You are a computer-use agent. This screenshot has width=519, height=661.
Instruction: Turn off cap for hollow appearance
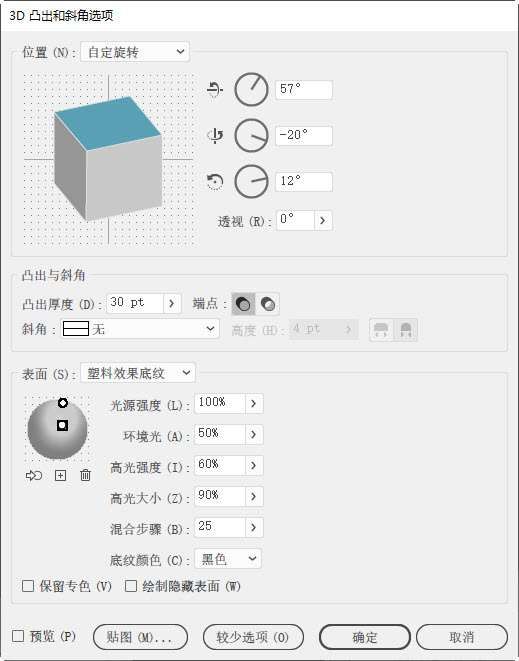pos(268,304)
